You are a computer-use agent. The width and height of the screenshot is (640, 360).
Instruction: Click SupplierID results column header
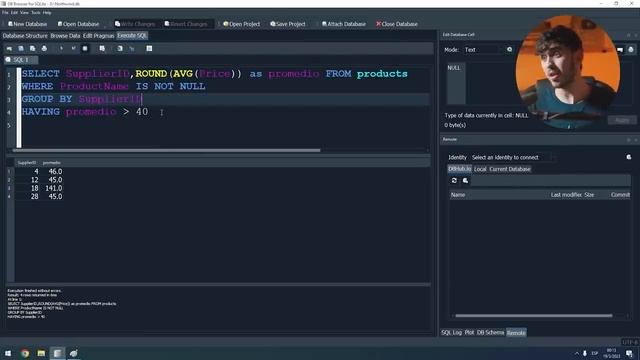27,163
